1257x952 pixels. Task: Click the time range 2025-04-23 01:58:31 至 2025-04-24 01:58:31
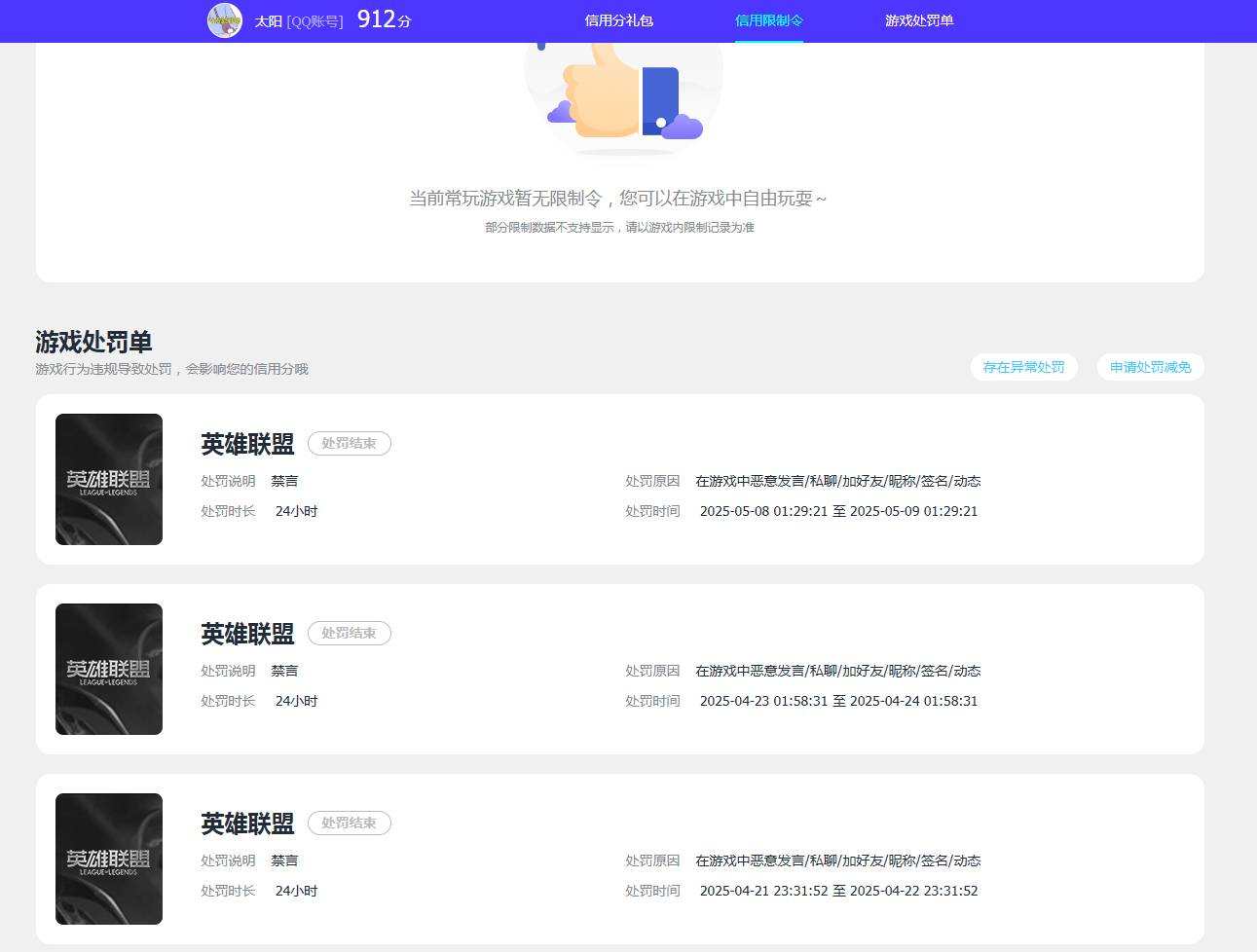838,701
